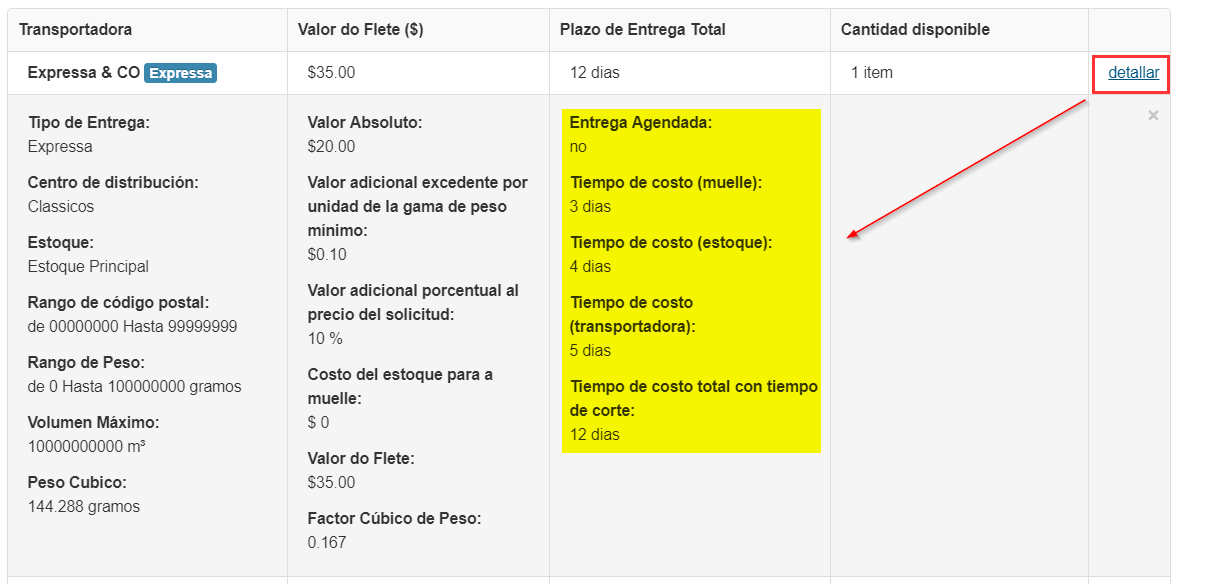The width and height of the screenshot is (1205, 584).
Task: Click the Rango de código postal label
Action: tap(118, 303)
